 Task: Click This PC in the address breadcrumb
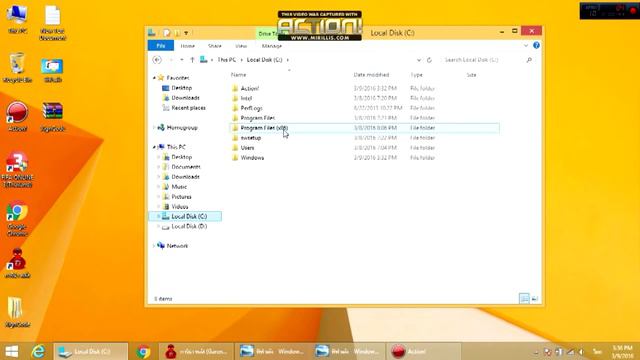pyautogui.click(x=227, y=60)
